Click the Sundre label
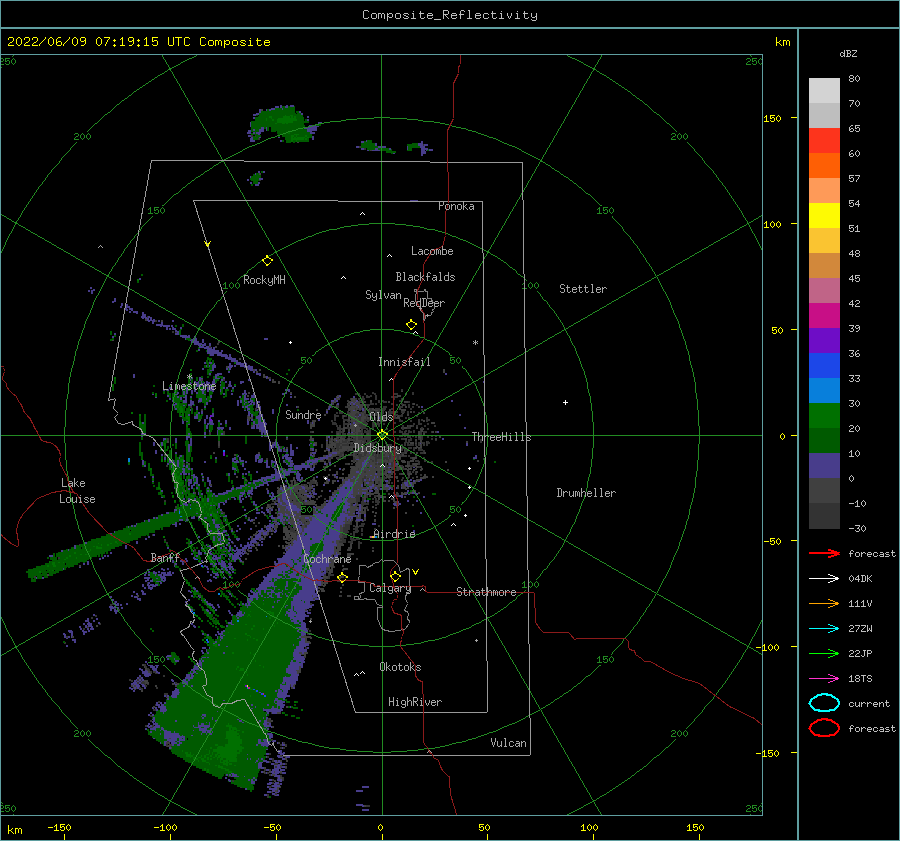900x841 pixels. pos(303,414)
